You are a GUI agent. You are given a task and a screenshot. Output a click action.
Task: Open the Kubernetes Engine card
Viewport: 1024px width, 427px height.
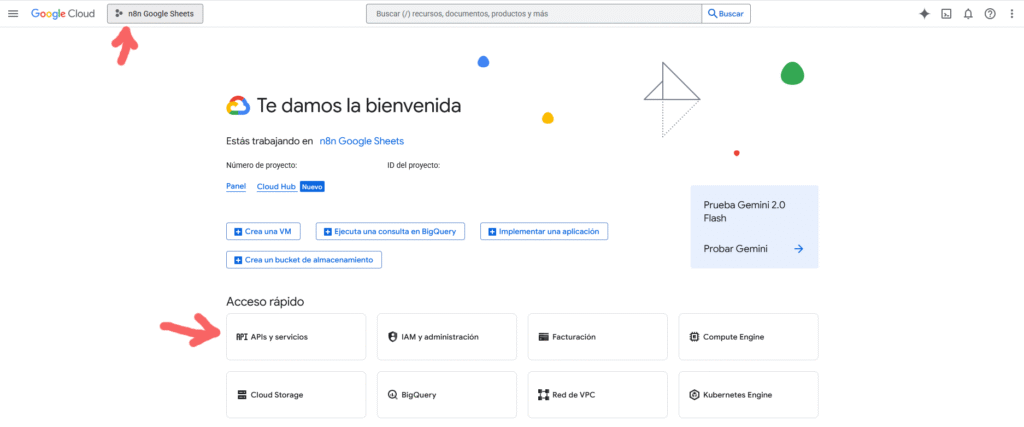748,394
